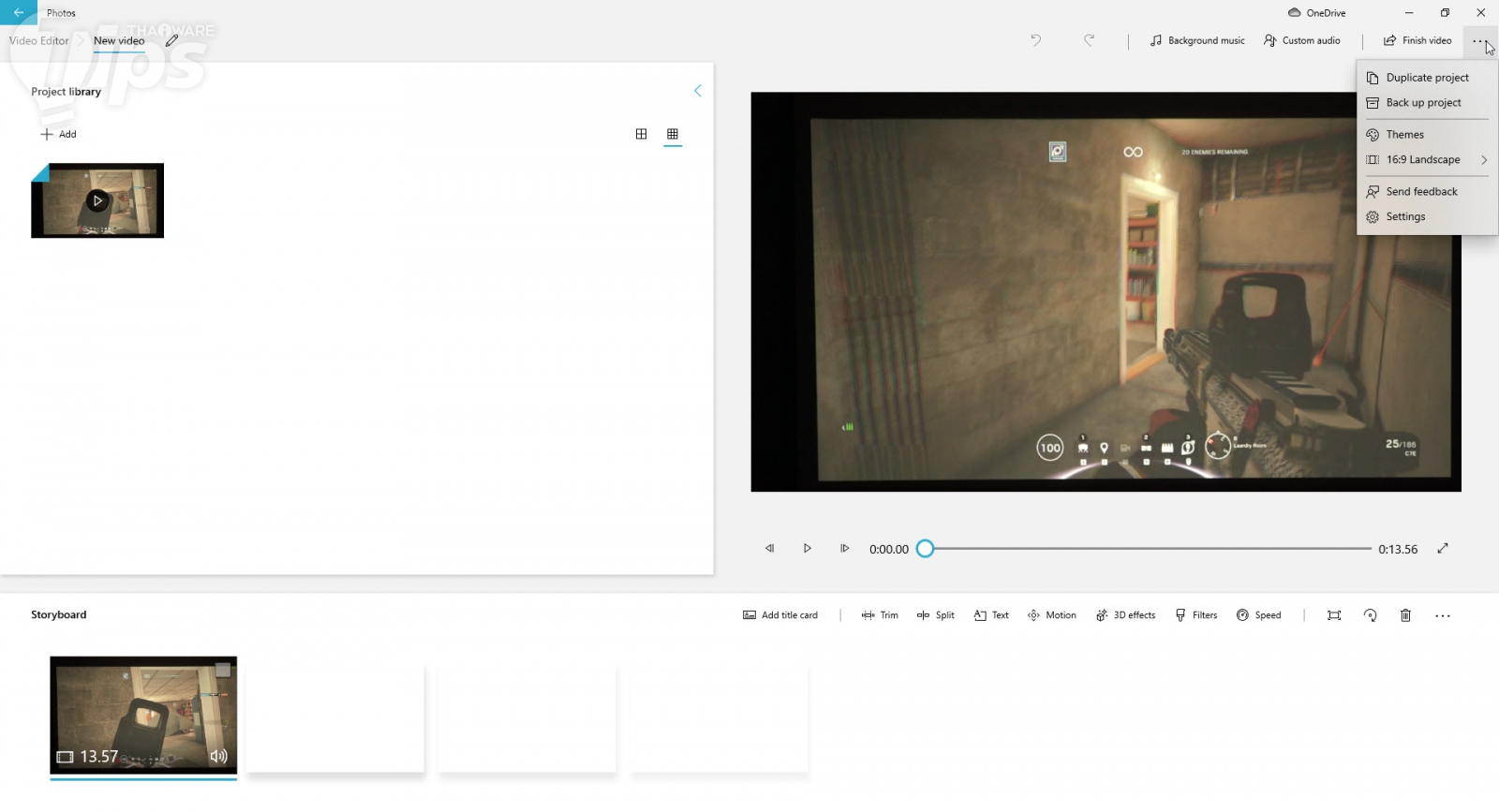1499x812 pixels.
Task: Open storyboard more options ellipsis
Action: [1443, 616]
